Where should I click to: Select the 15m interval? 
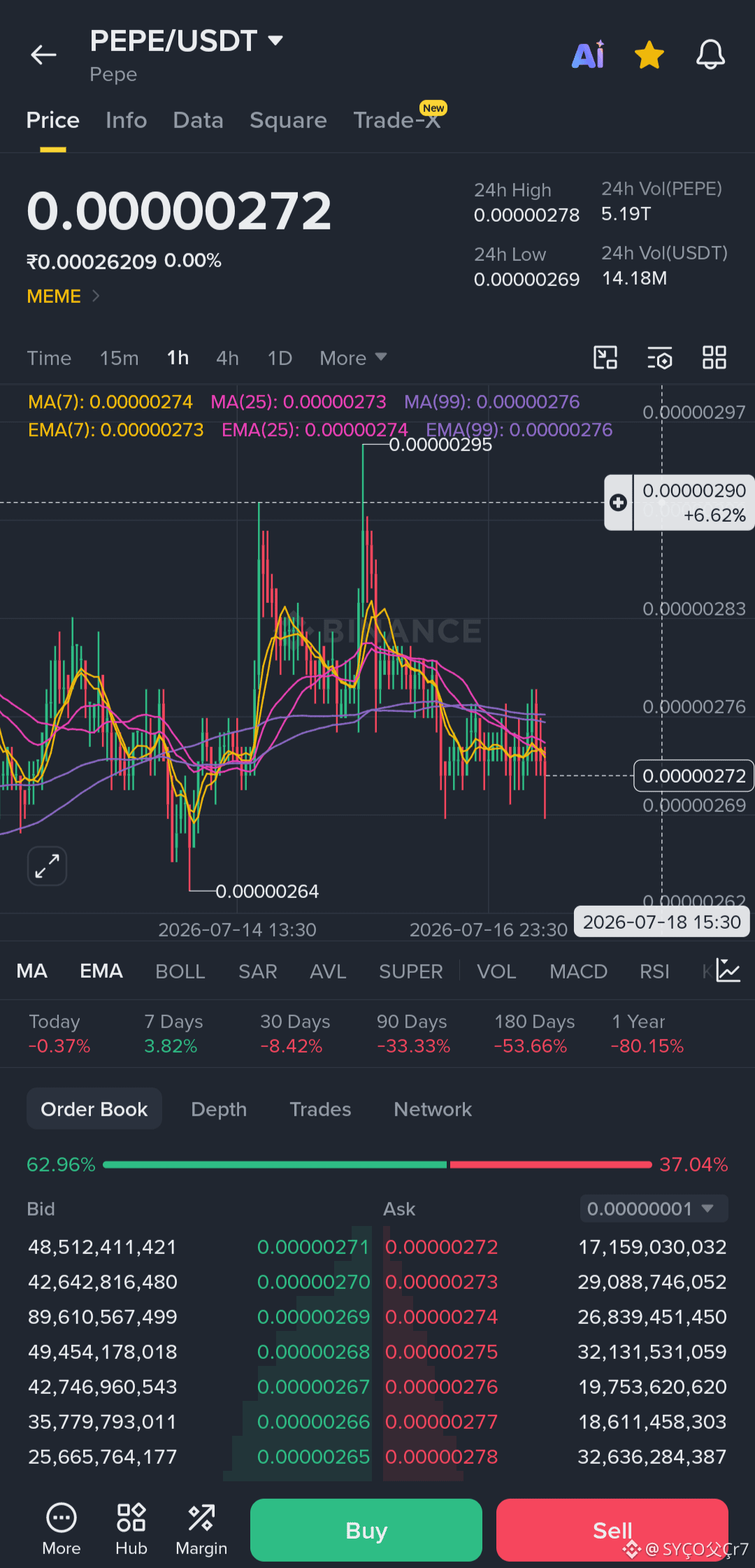pos(119,358)
